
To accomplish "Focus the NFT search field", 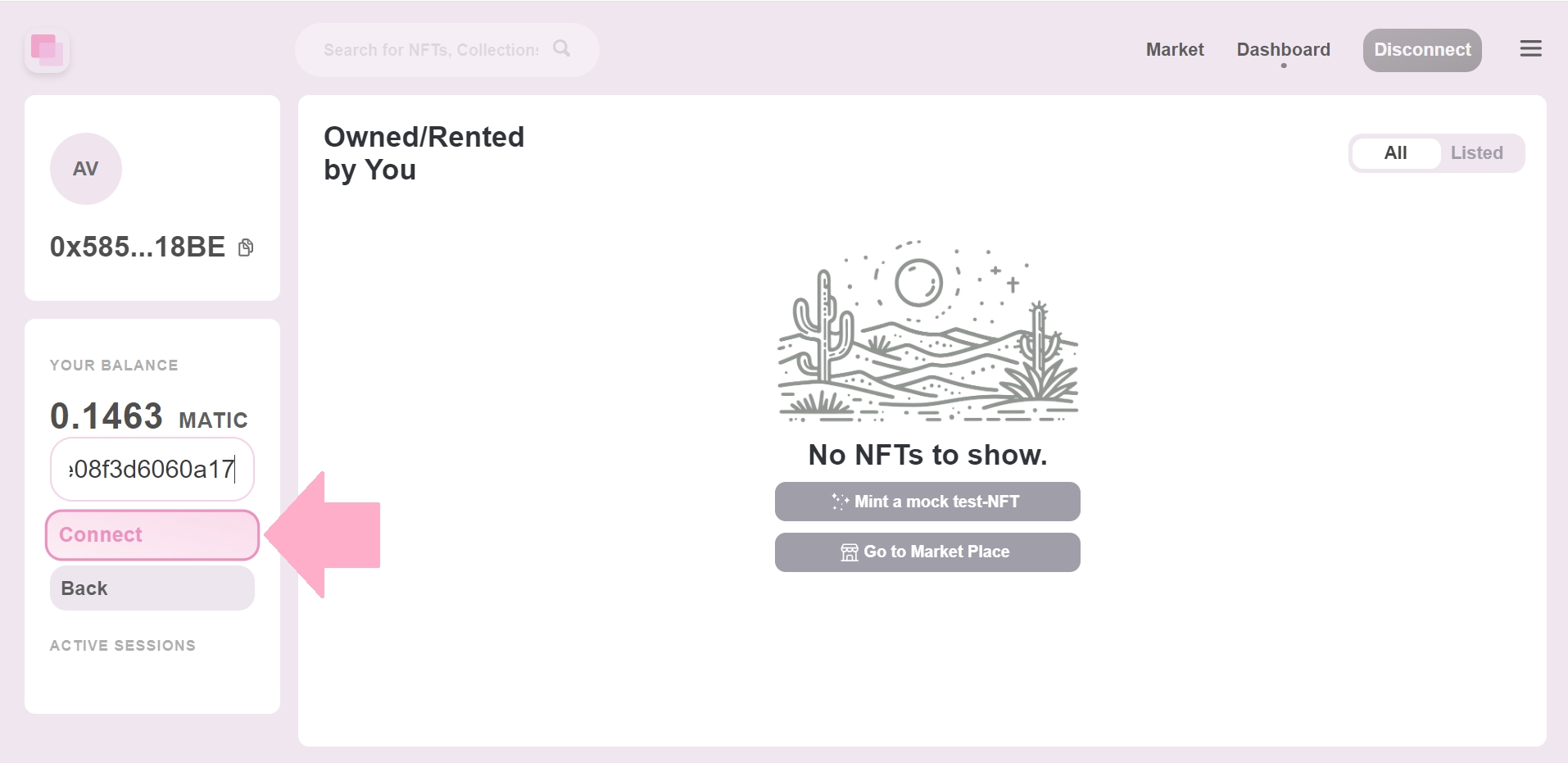I will coord(431,50).
